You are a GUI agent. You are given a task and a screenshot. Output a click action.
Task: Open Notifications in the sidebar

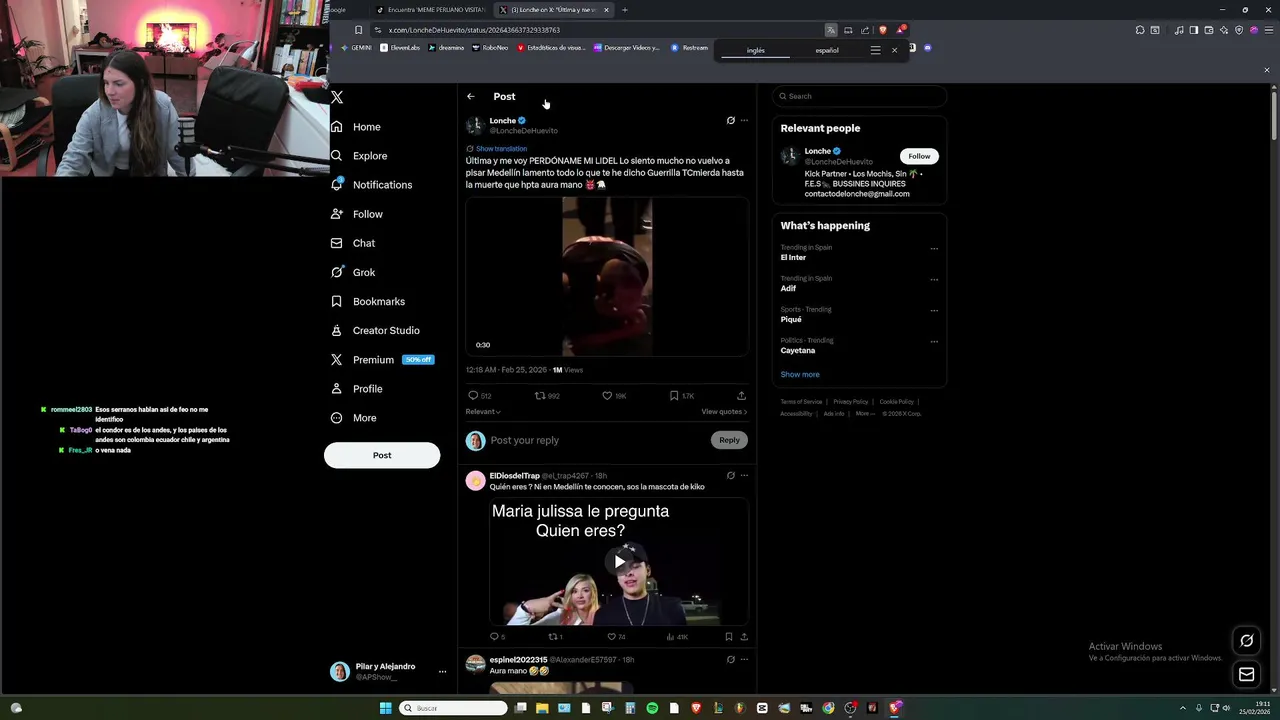(x=371, y=185)
